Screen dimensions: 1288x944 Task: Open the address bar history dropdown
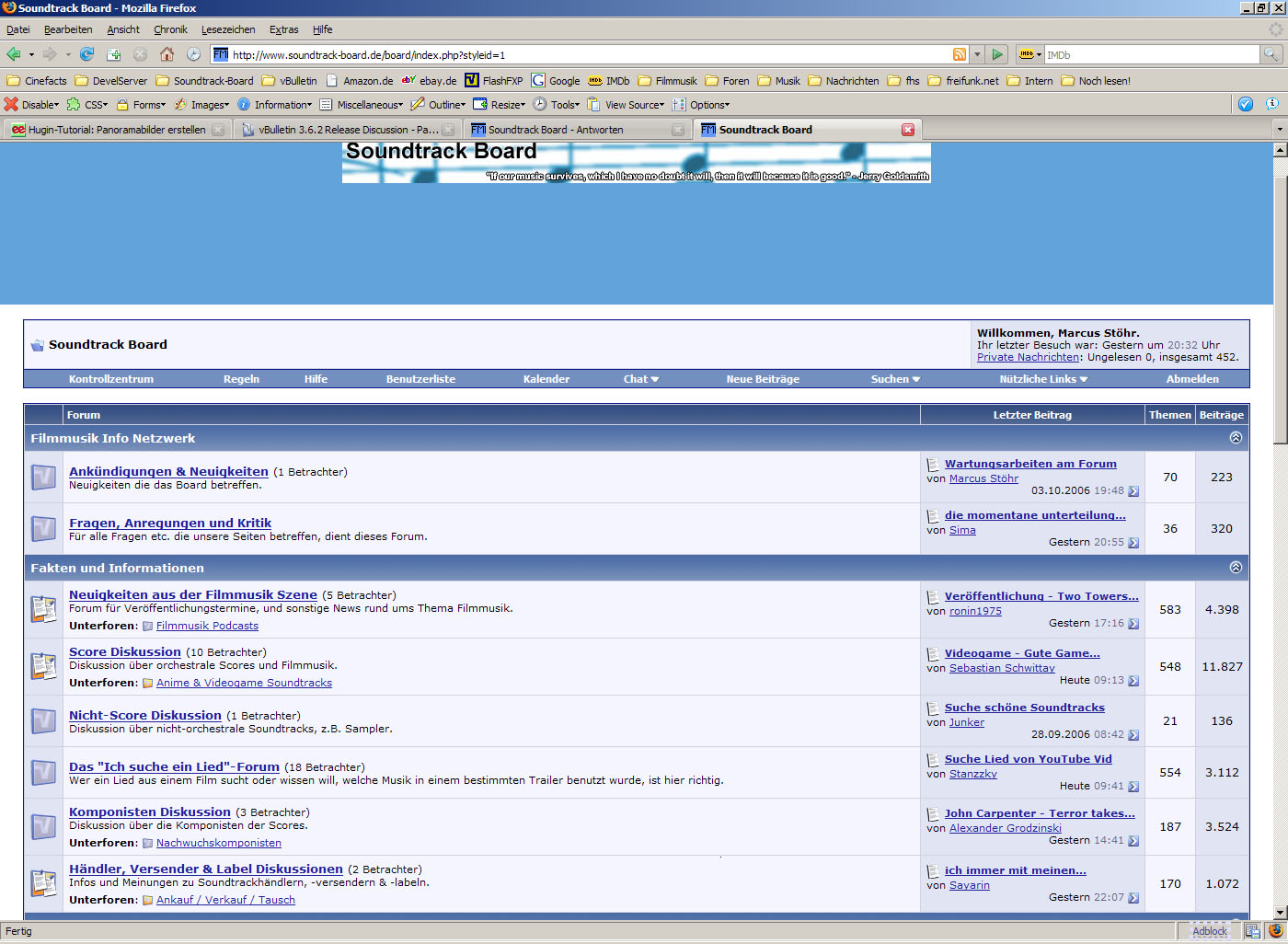tap(977, 55)
